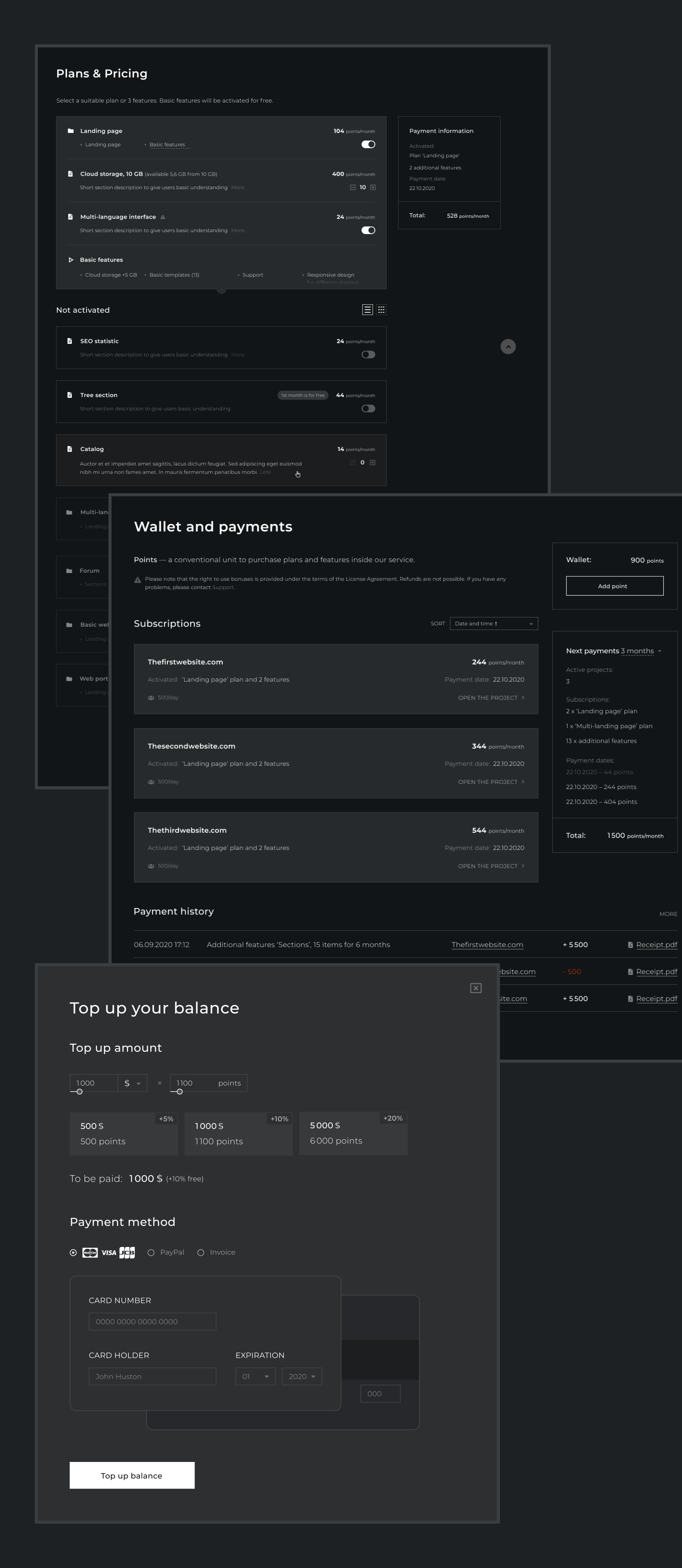The height and width of the screenshot is (1568, 682).
Task: Click MORE in Payment history
Action: click(x=668, y=914)
